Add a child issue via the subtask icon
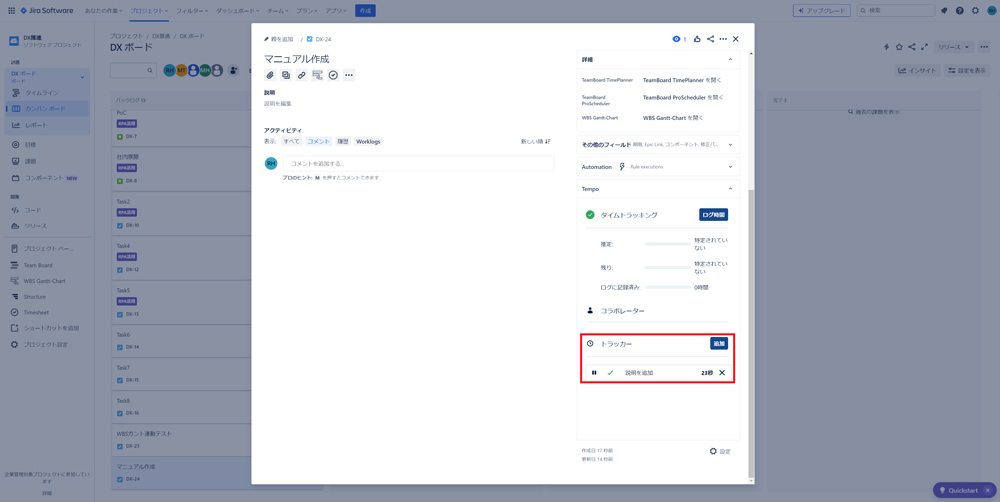Screen dimensions: 1000x502 pos(286,75)
